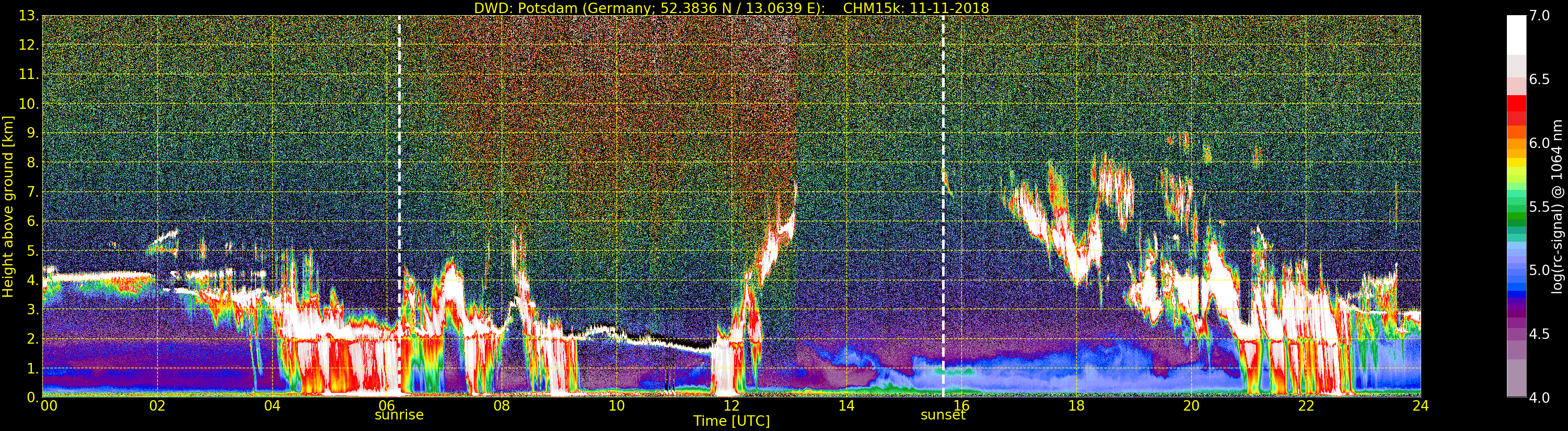Click the colorbar tick label '6.0'

tap(1539, 143)
